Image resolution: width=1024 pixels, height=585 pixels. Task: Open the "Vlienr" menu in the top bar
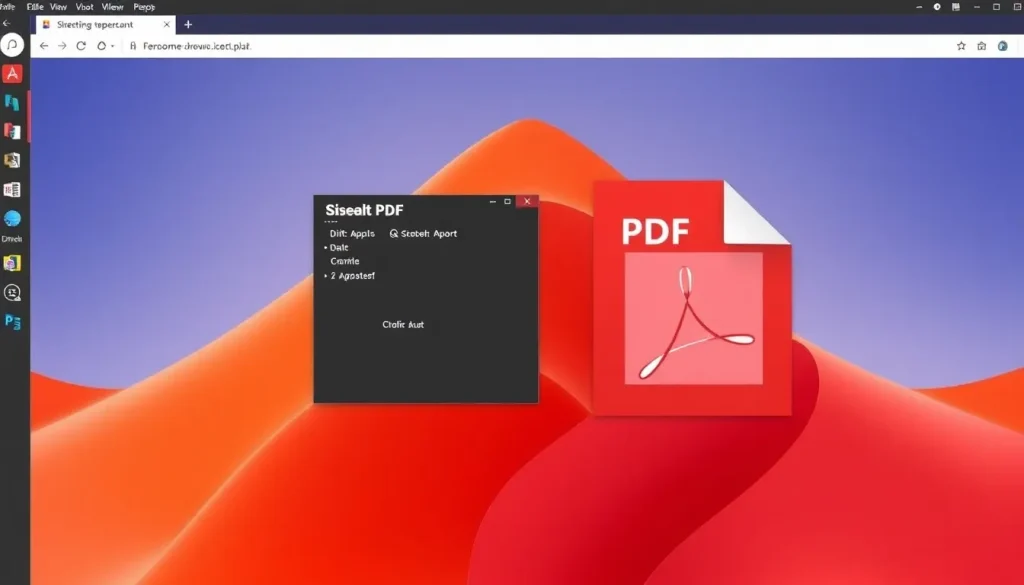[x=112, y=7]
